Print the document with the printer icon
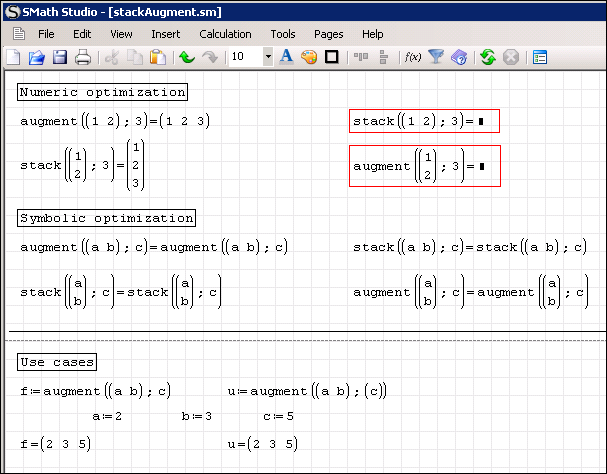 pyautogui.click(x=83, y=58)
